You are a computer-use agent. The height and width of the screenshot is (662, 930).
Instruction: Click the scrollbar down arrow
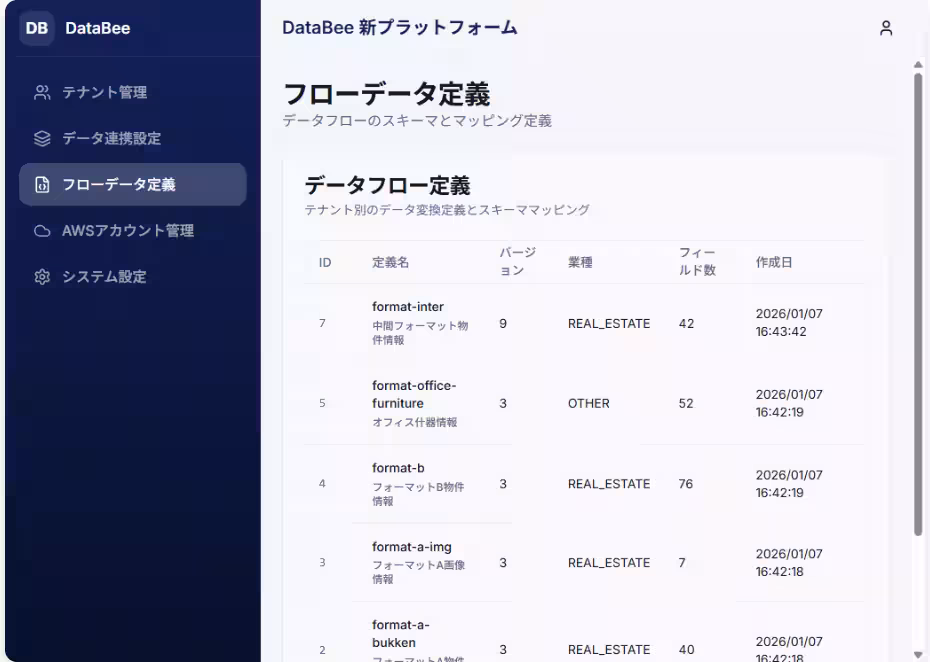tap(918, 654)
